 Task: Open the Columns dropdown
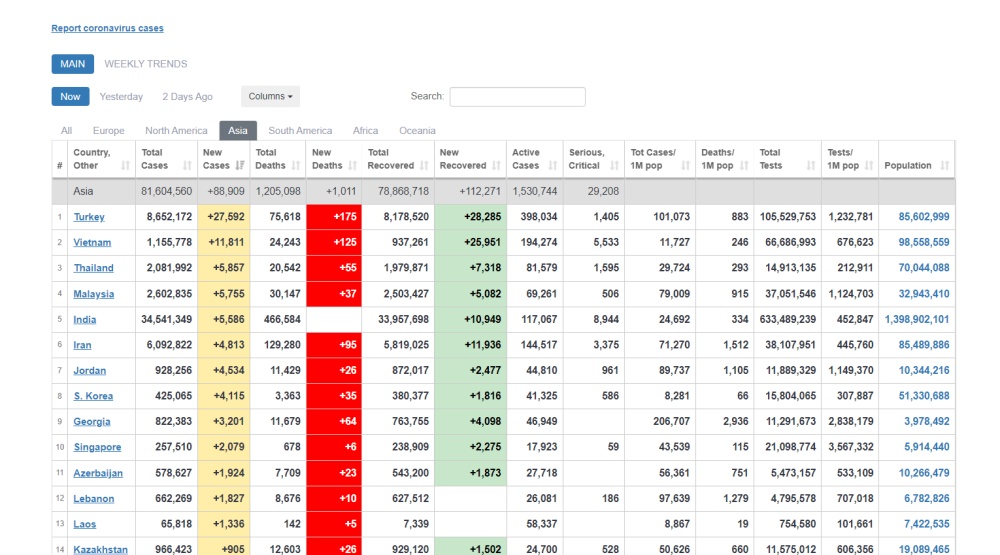[270, 97]
